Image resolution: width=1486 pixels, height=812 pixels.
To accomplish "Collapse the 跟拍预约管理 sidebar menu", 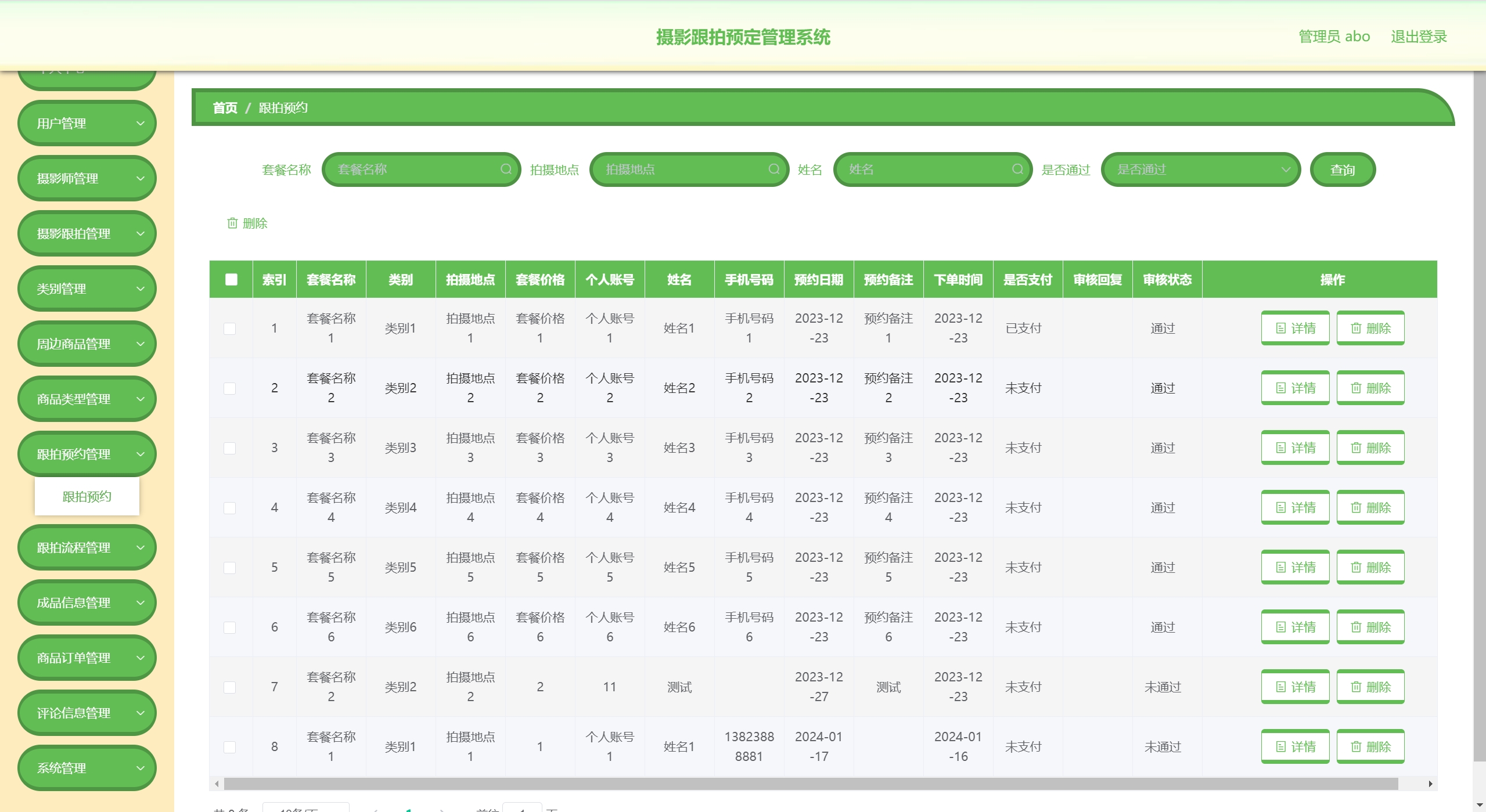I will click(87, 454).
